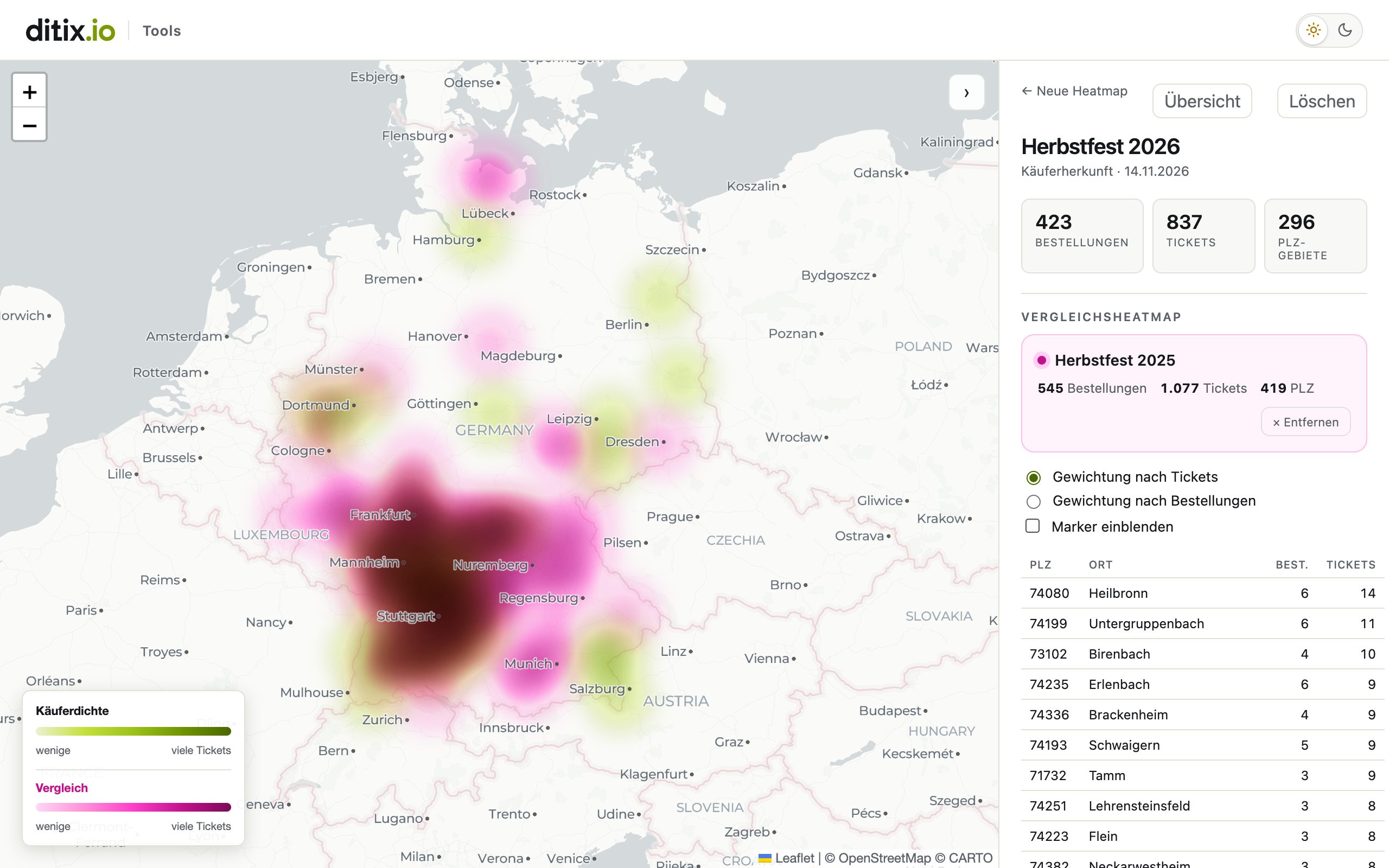Click the 837 Tickets stat card
Image resolution: width=1389 pixels, height=868 pixels.
click(1203, 236)
